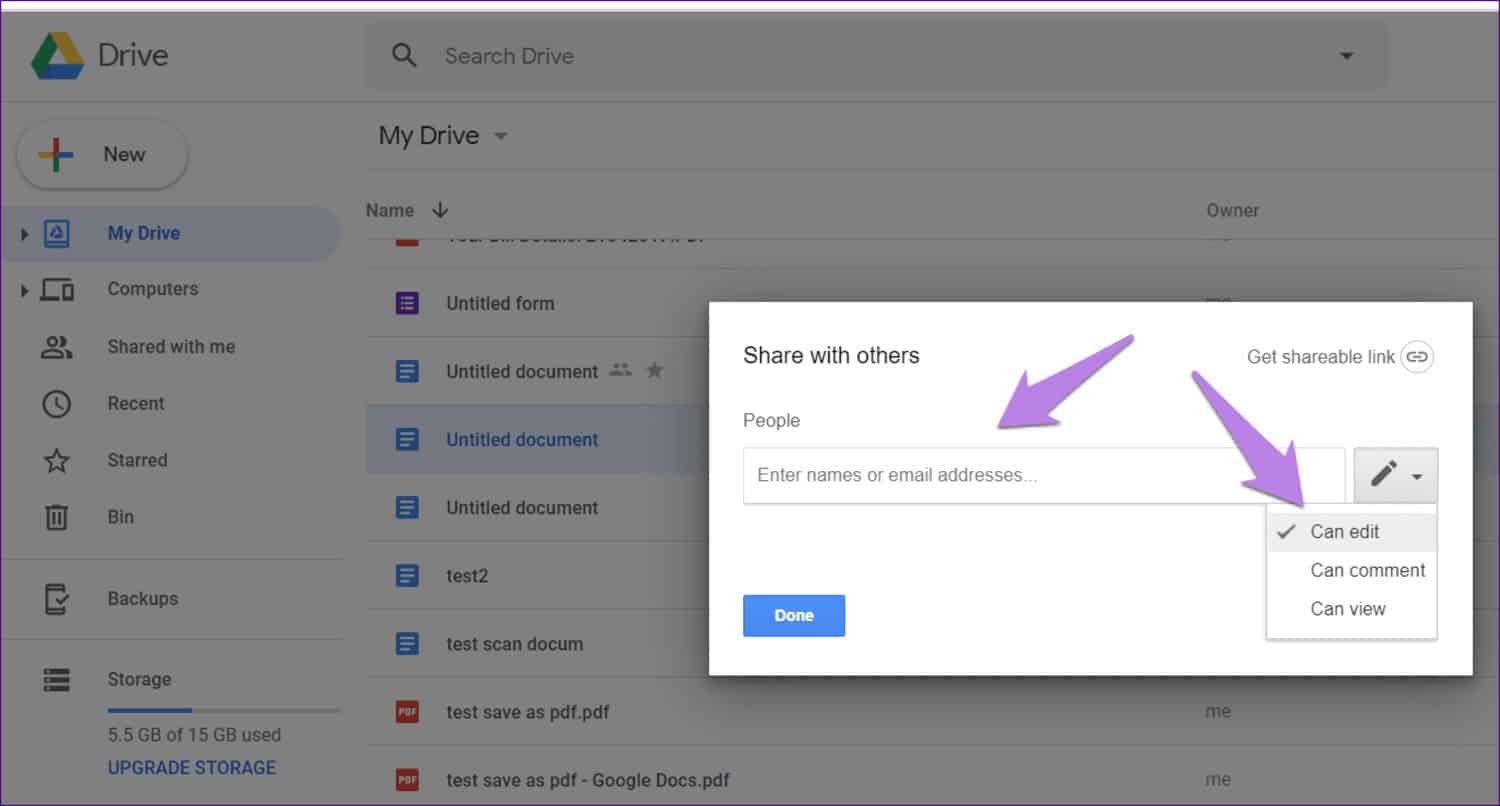Open the Starred section
This screenshot has height=806, width=1500.
137,460
